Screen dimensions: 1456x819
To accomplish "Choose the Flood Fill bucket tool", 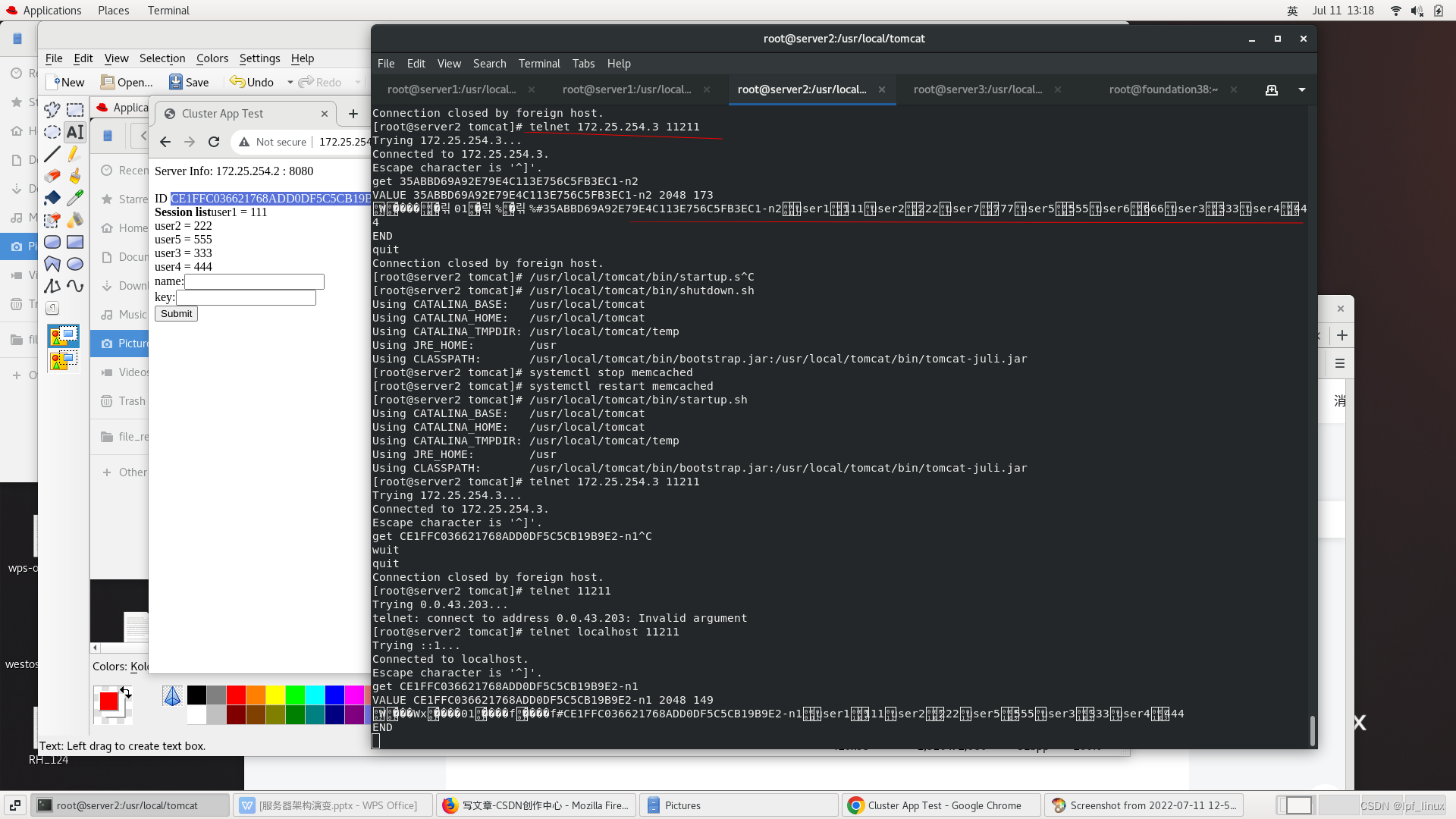I will pyautogui.click(x=52, y=199).
